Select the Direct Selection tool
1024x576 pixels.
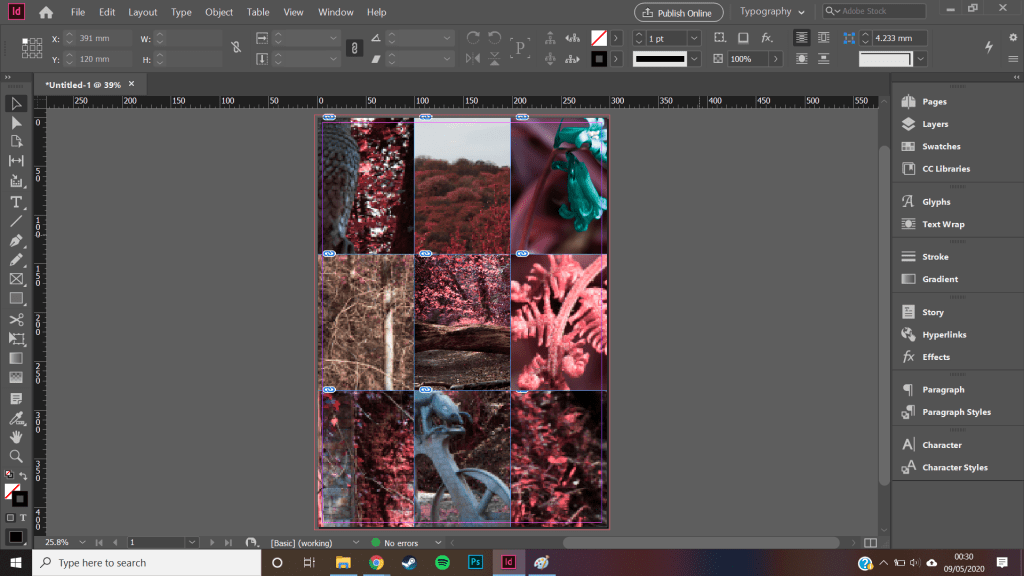pyautogui.click(x=16, y=122)
